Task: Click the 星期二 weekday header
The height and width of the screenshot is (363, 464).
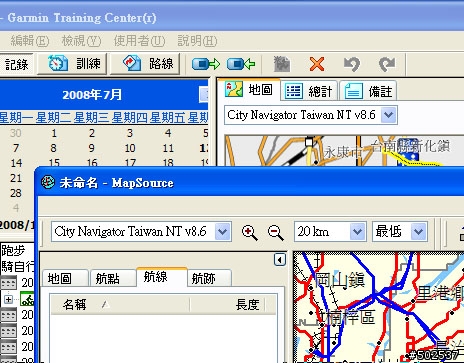Action: (x=53, y=118)
